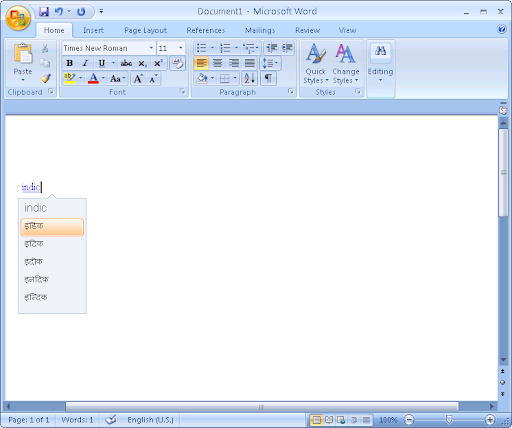The height and width of the screenshot is (428, 512).
Task: Toggle subscript formatting
Action: [142, 63]
